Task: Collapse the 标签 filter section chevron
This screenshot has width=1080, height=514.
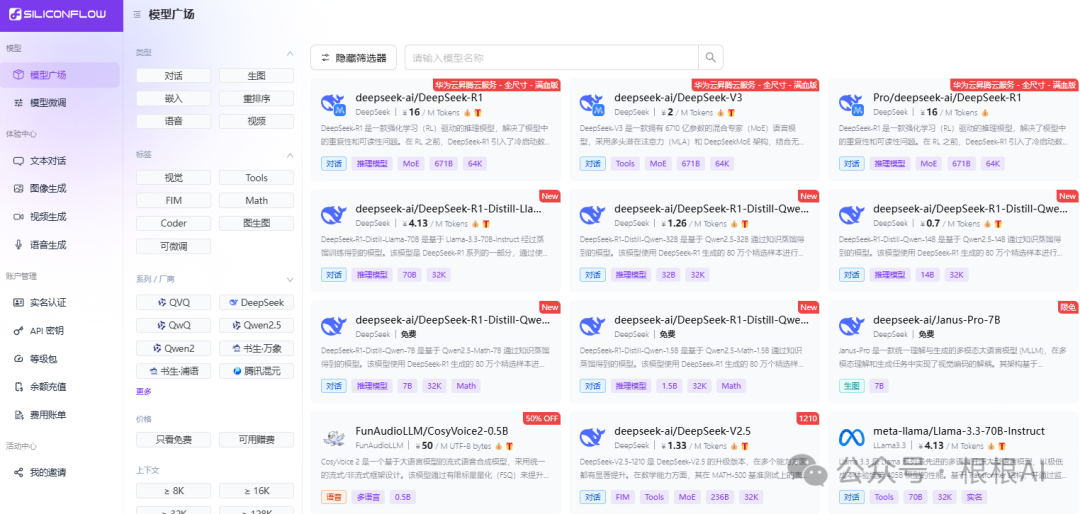Action: (290, 155)
